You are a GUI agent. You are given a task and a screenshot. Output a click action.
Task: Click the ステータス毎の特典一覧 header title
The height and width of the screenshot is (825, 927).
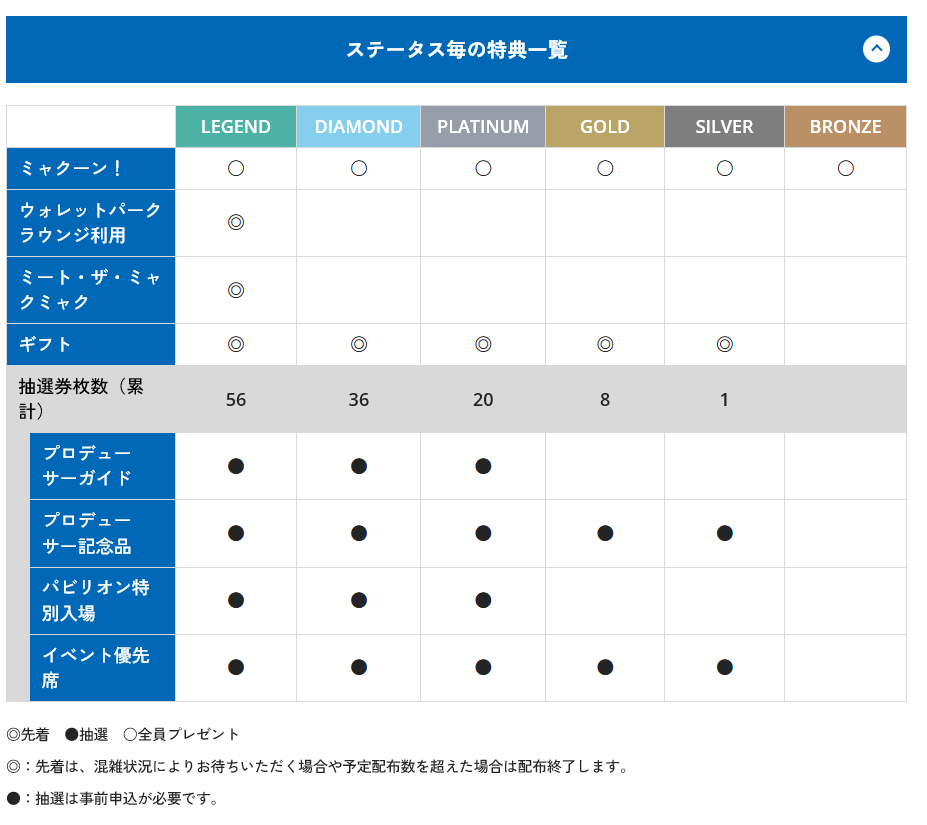point(456,50)
